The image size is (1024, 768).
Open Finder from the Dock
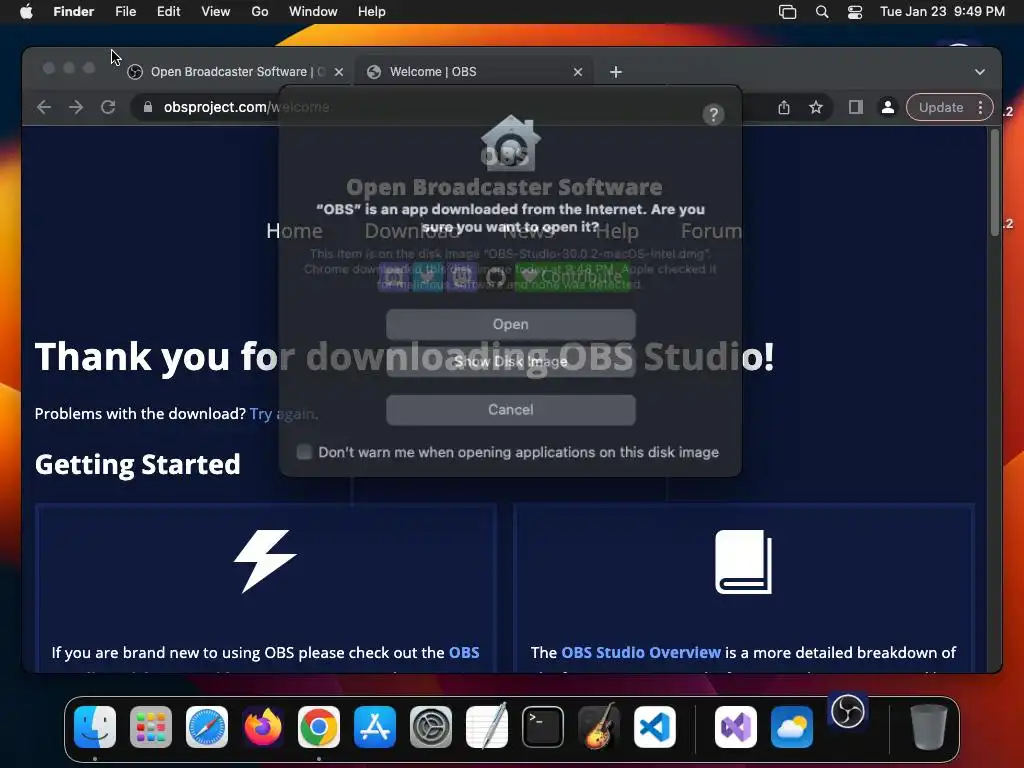[95, 727]
